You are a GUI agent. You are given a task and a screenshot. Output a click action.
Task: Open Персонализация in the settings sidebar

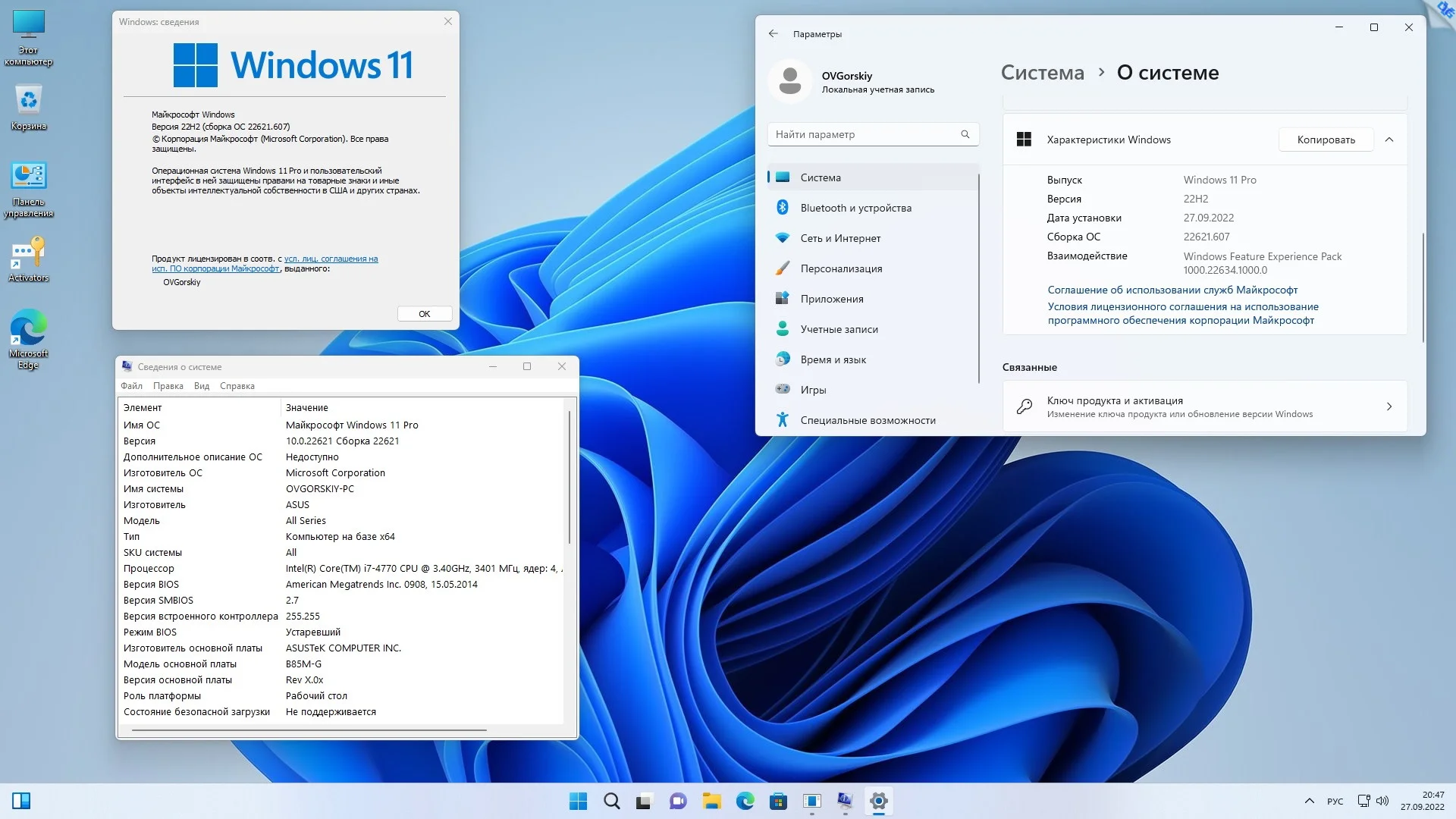[x=841, y=268]
